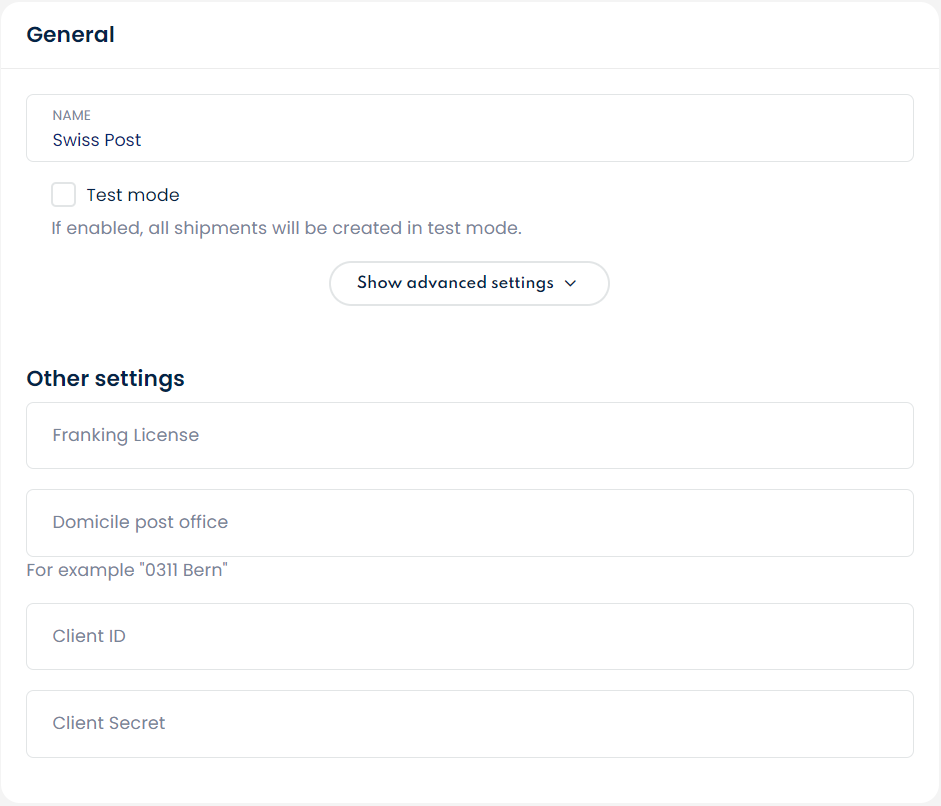Click into the Domicile post office field

pos(470,523)
